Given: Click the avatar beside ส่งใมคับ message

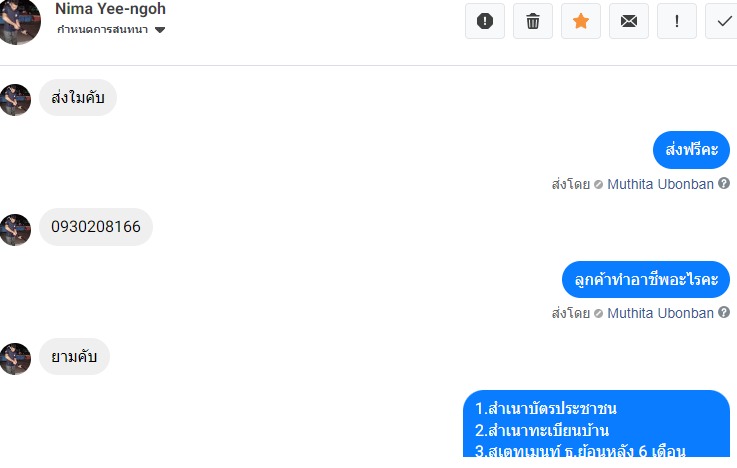Looking at the screenshot, I should [x=15, y=100].
